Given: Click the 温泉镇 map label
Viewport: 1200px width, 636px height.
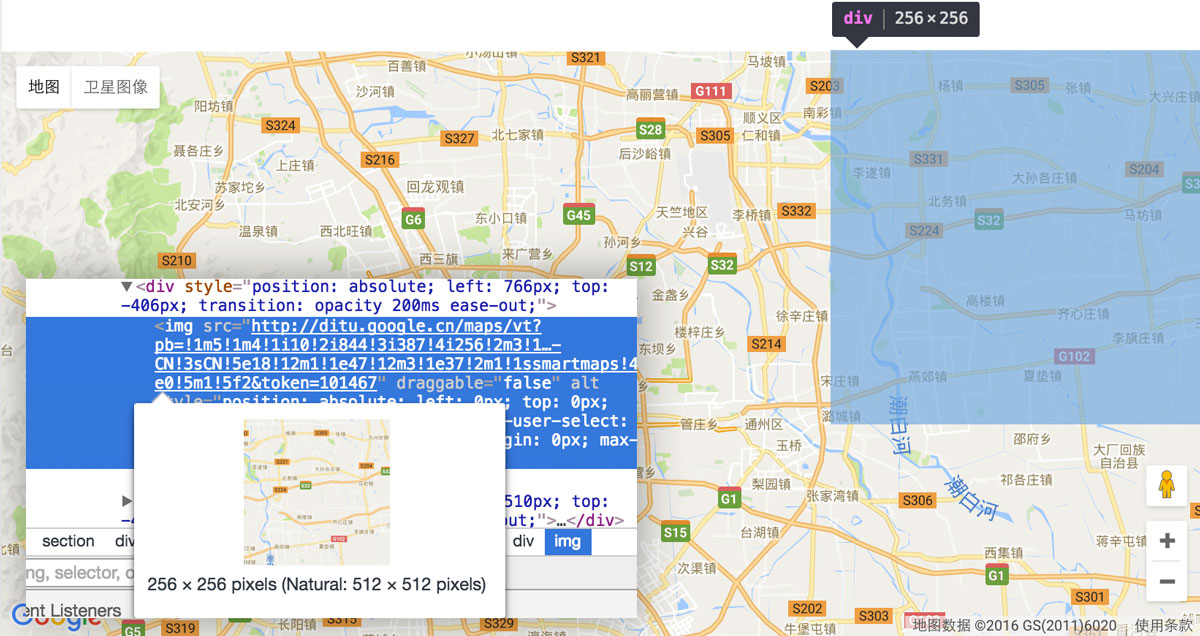Looking at the screenshot, I should [258, 231].
